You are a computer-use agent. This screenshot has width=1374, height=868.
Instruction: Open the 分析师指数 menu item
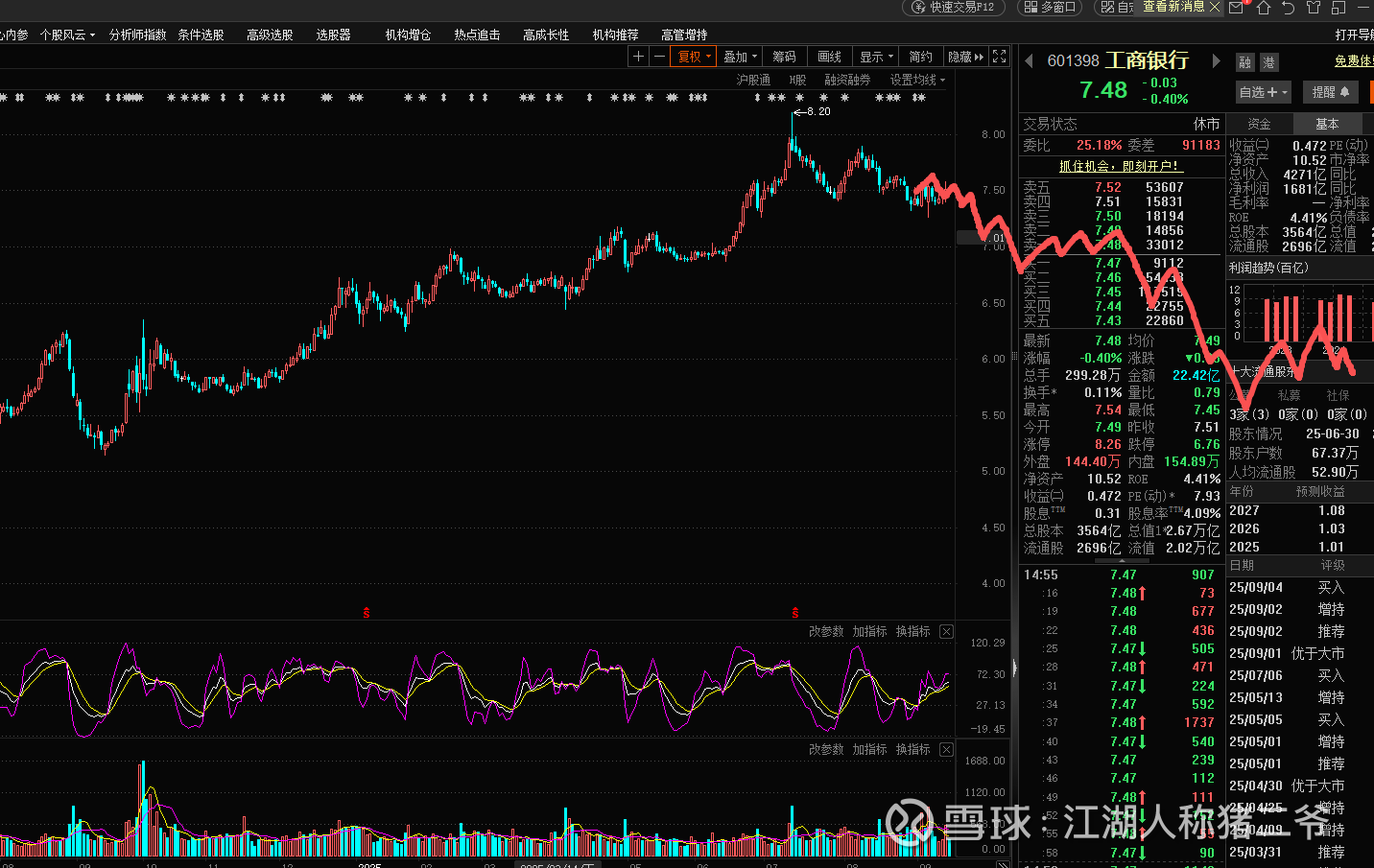click(x=137, y=35)
